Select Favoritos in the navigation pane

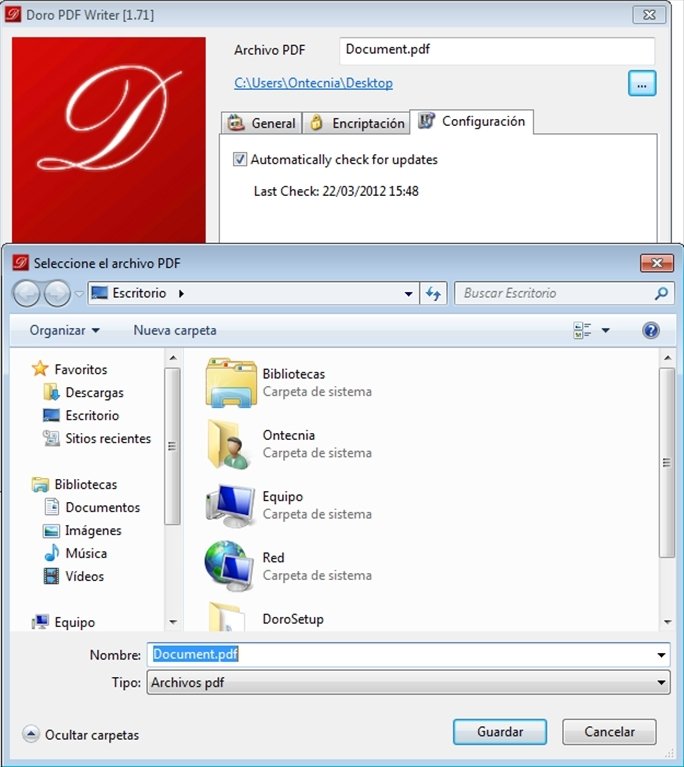coord(81,369)
